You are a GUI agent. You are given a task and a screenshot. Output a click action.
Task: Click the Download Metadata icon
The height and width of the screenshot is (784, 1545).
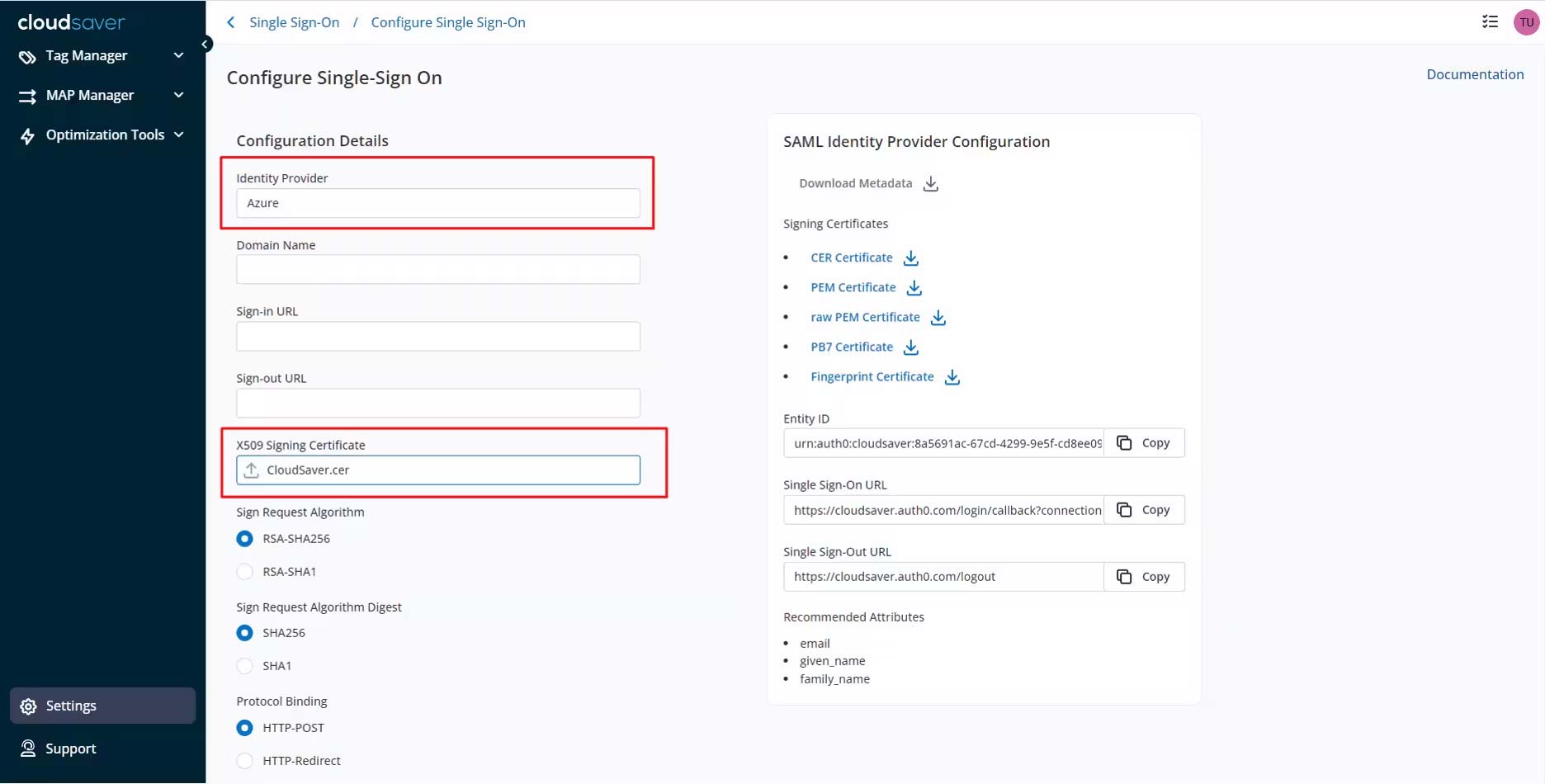[x=930, y=184]
